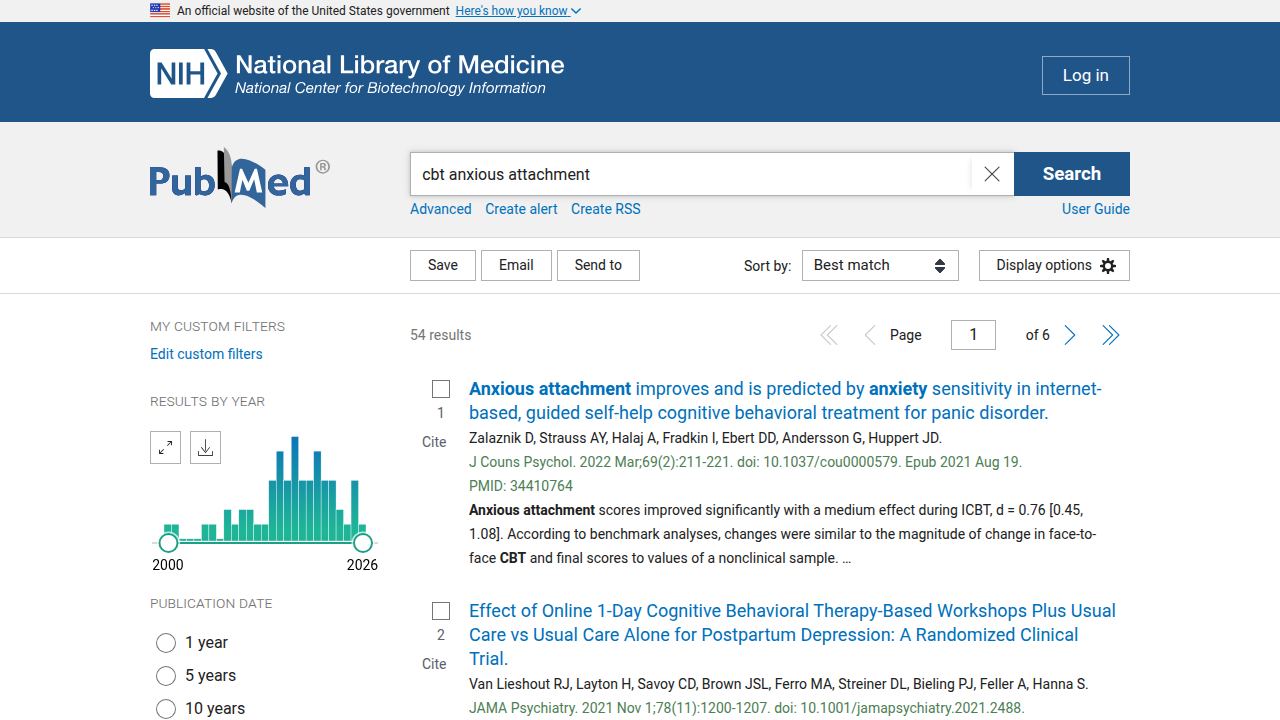Cite the first result article
The width and height of the screenshot is (1280, 720).
coord(434,442)
